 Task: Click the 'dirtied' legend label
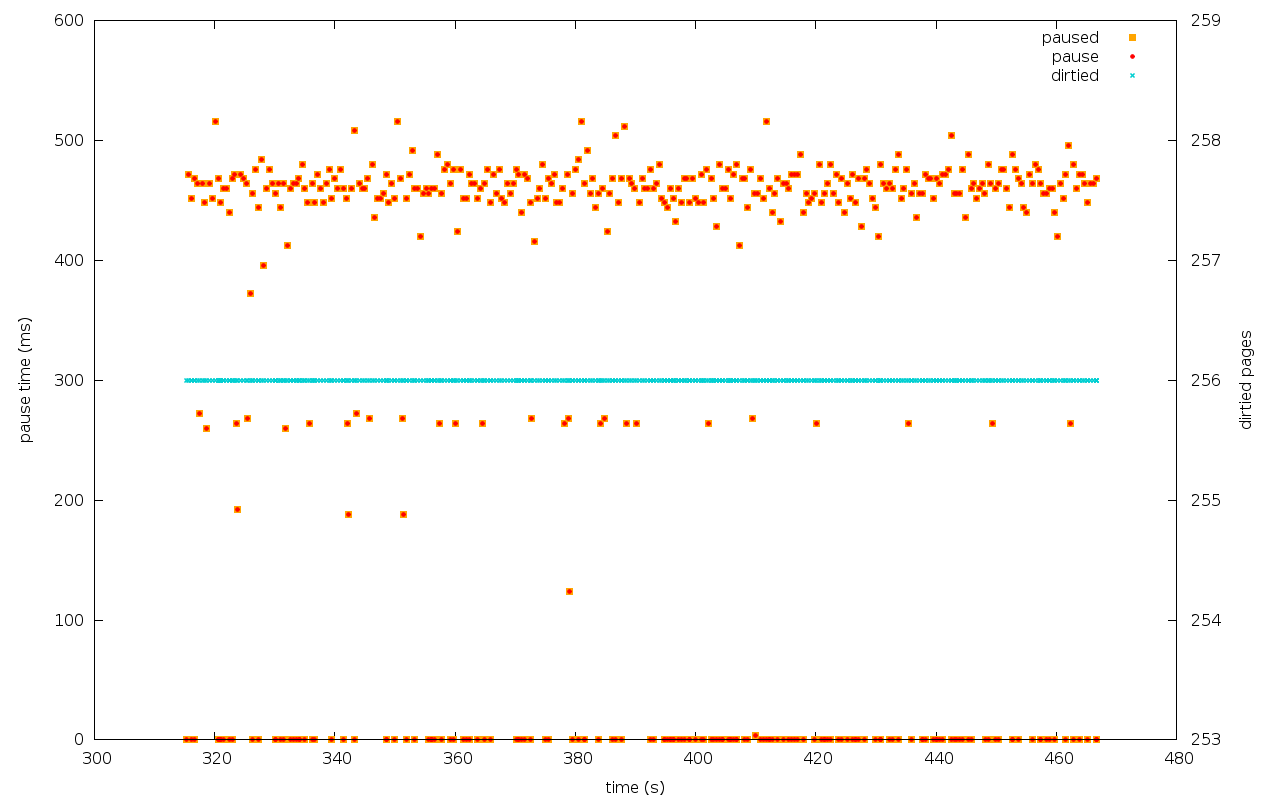1074,76
